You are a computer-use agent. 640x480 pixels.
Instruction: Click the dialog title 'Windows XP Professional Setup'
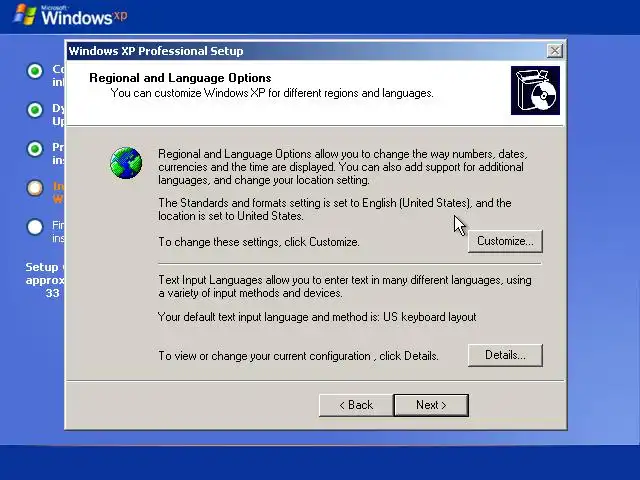pos(156,51)
